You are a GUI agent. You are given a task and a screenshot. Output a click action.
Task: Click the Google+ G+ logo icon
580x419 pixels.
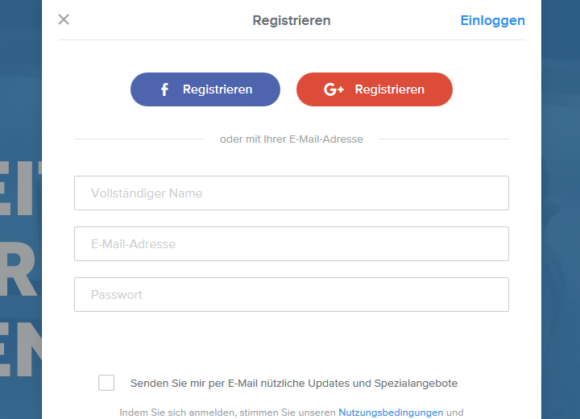334,89
